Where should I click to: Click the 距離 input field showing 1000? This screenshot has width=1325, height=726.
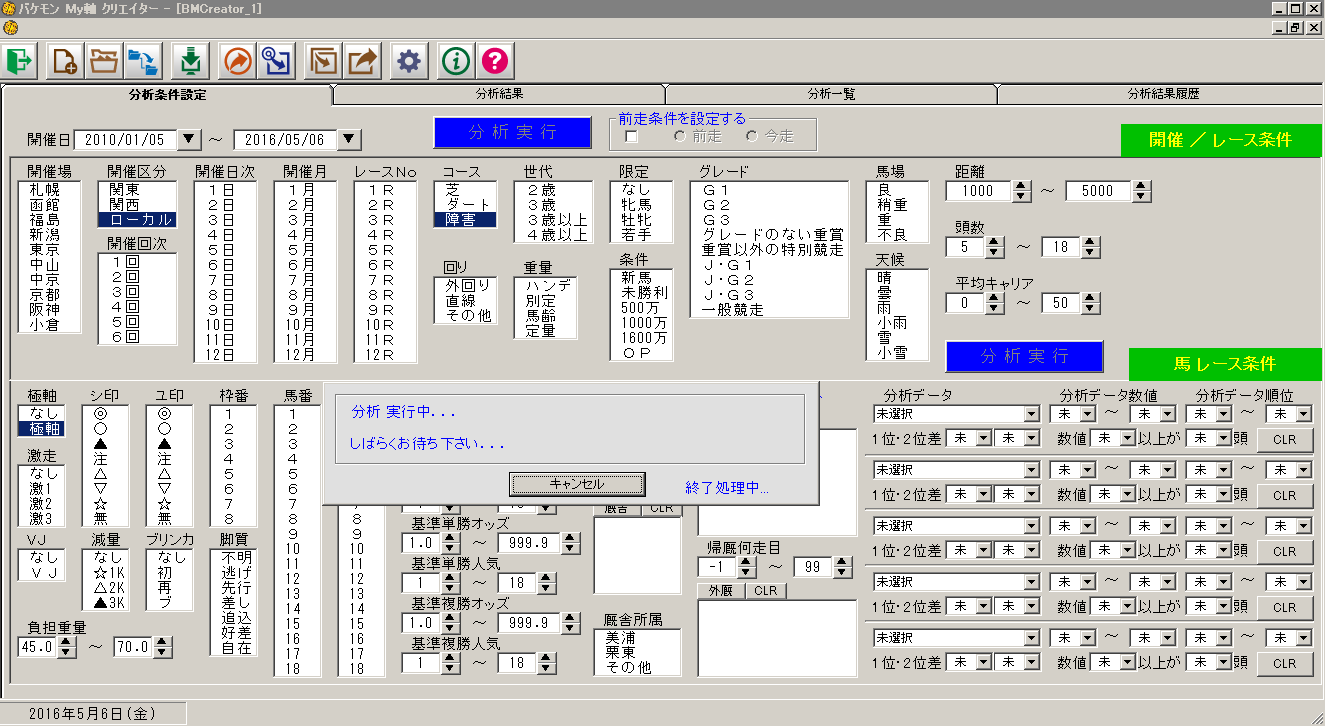pyautogui.click(x=979, y=191)
